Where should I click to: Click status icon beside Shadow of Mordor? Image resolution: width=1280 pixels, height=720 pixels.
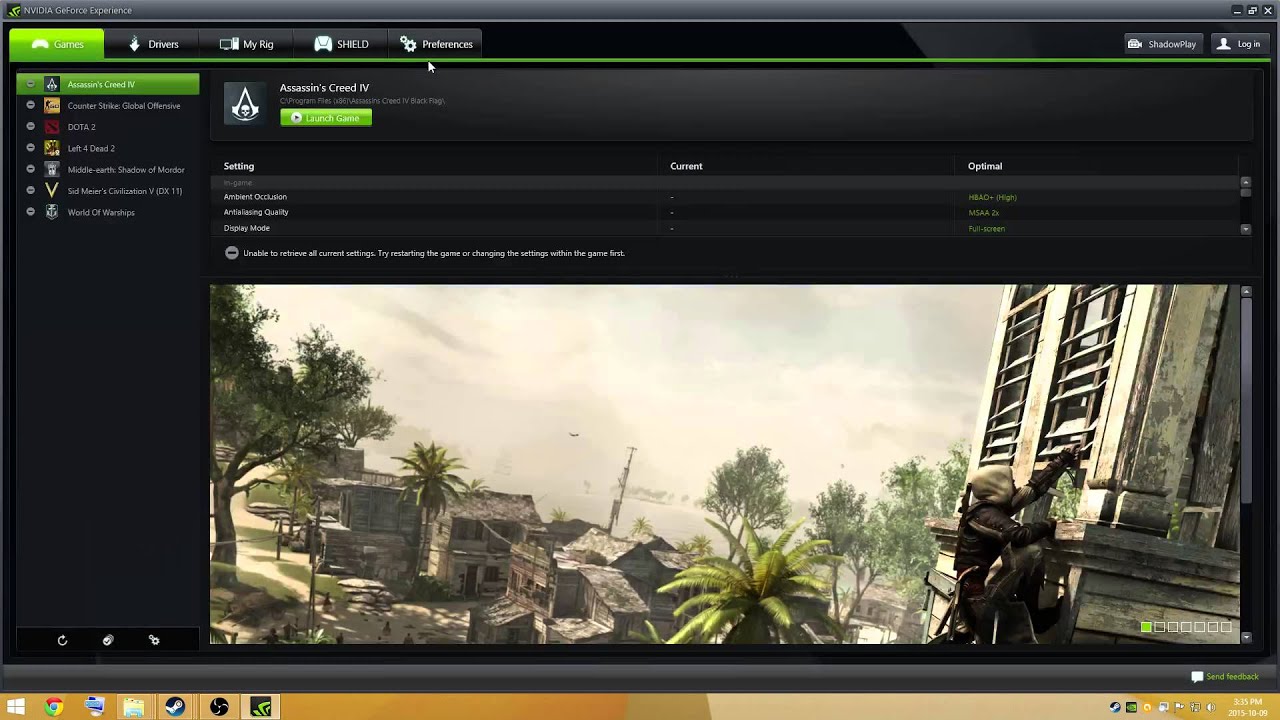pos(30,169)
